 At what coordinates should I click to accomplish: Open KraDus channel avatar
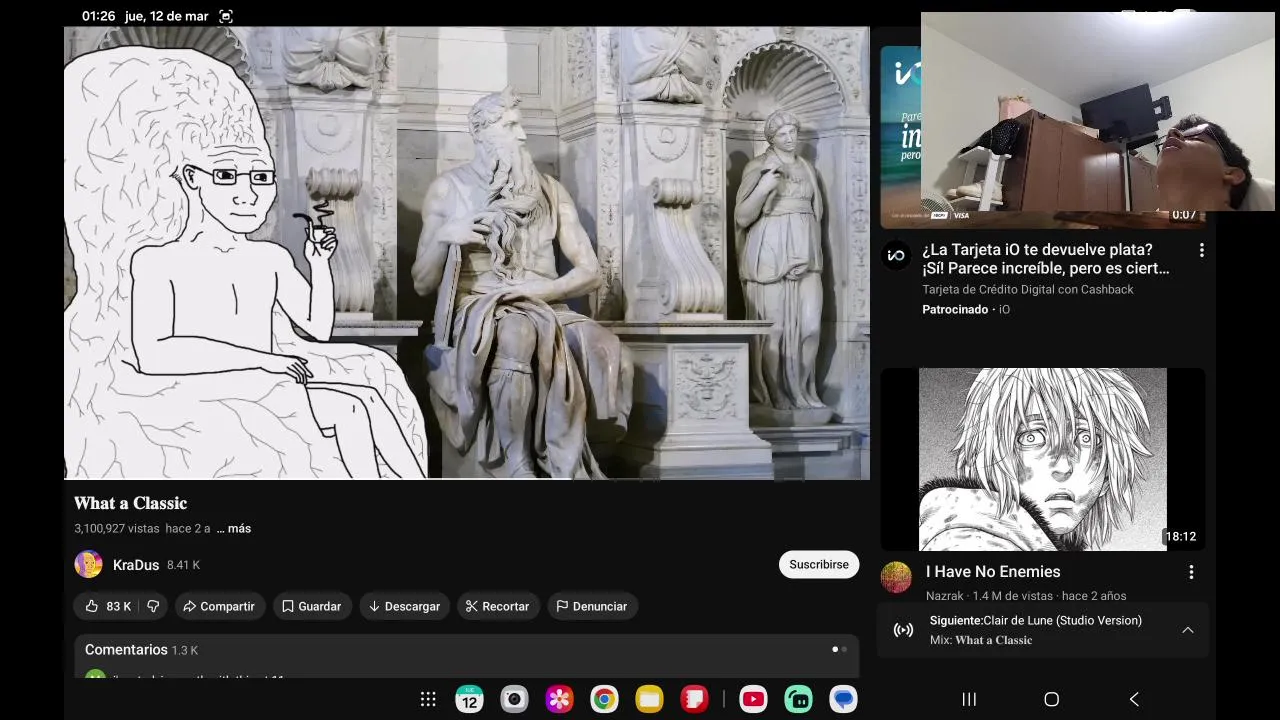click(x=88, y=564)
